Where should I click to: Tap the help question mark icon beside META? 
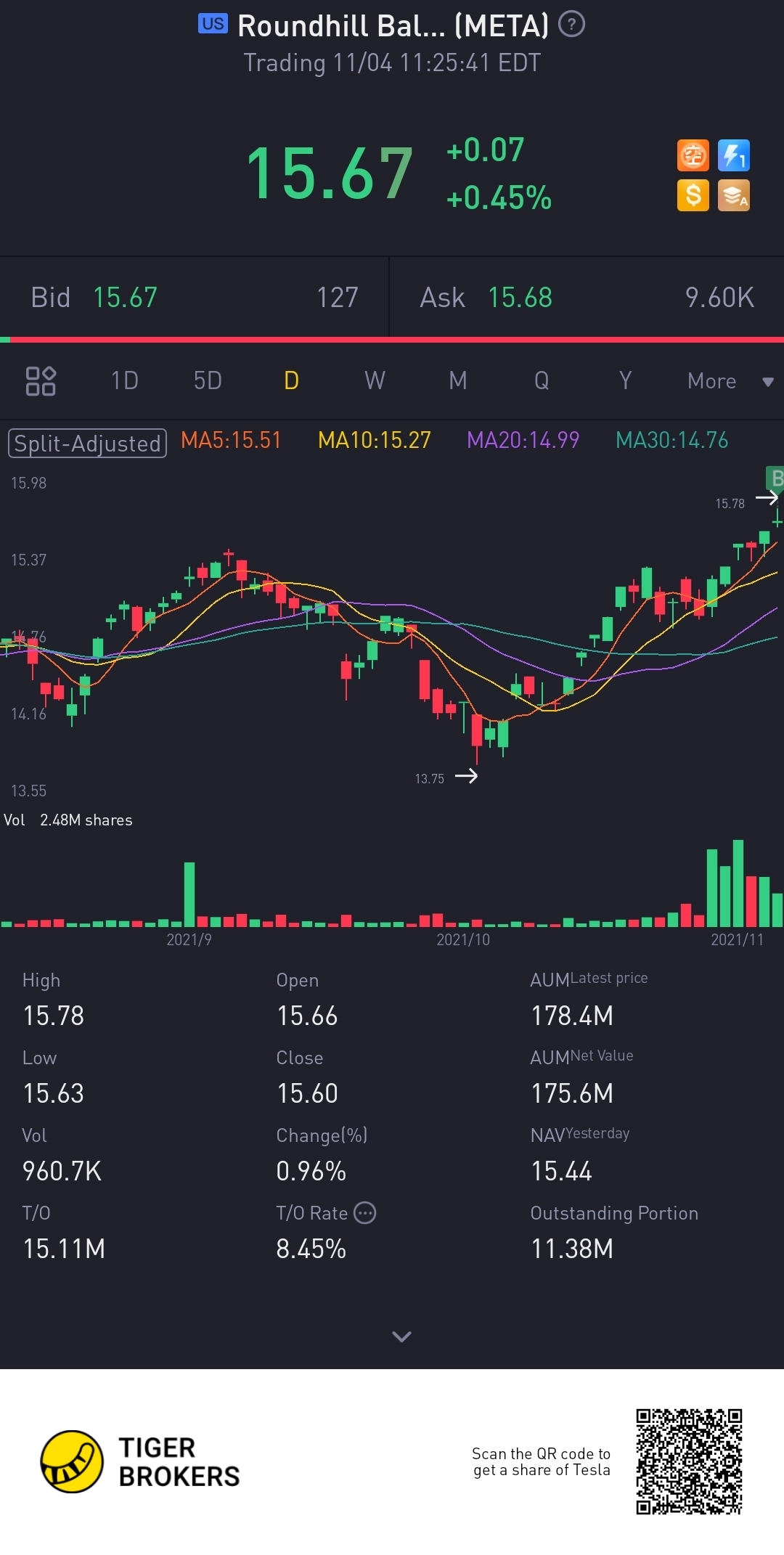571,25
